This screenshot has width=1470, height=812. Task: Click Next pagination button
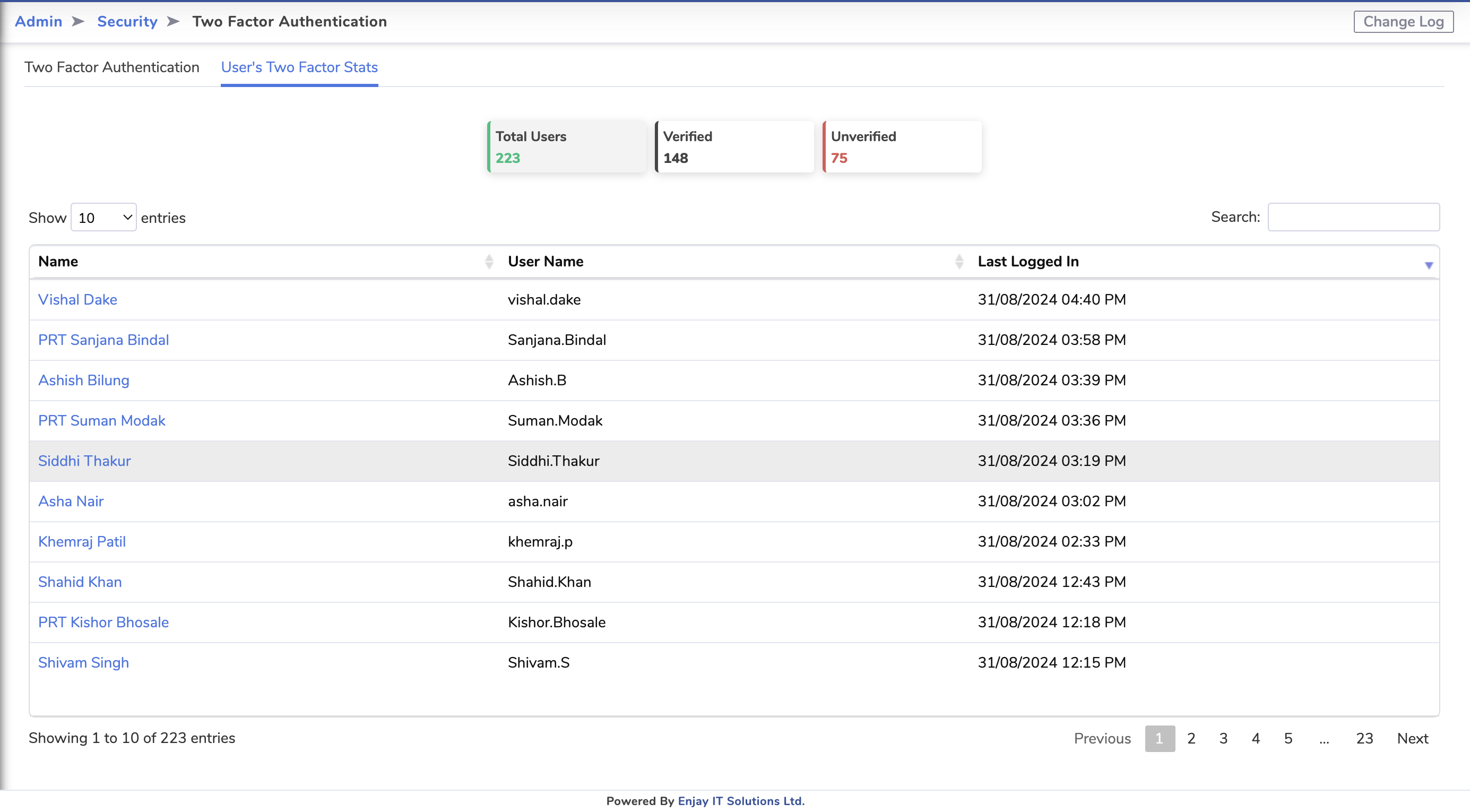(x=1412, y=738)
